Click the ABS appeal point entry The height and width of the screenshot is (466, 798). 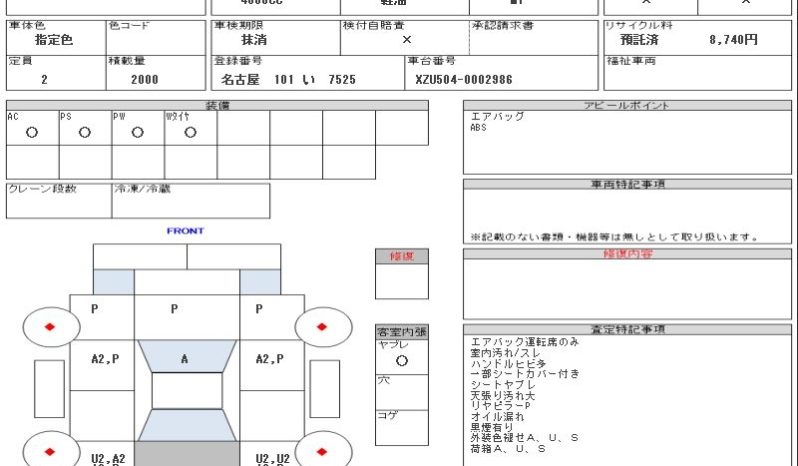[478, 128]
